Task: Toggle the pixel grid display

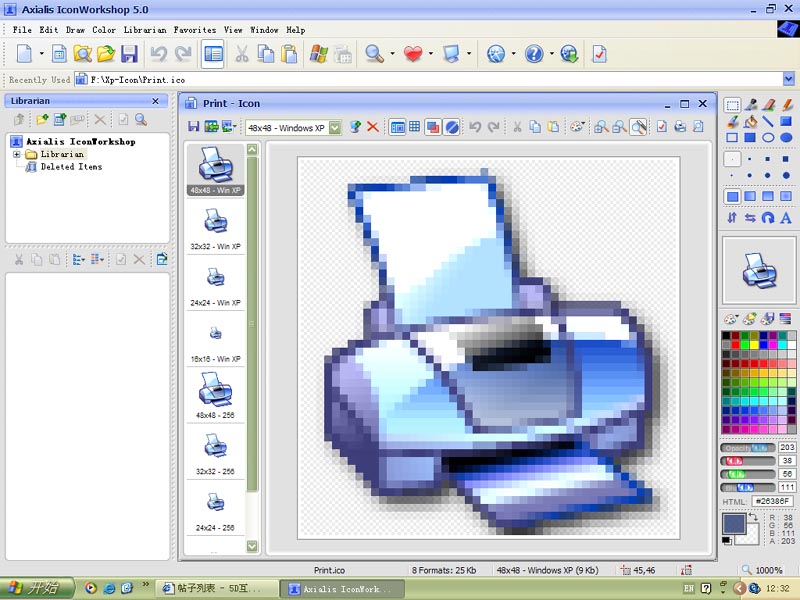Action: tap(415, 127)
